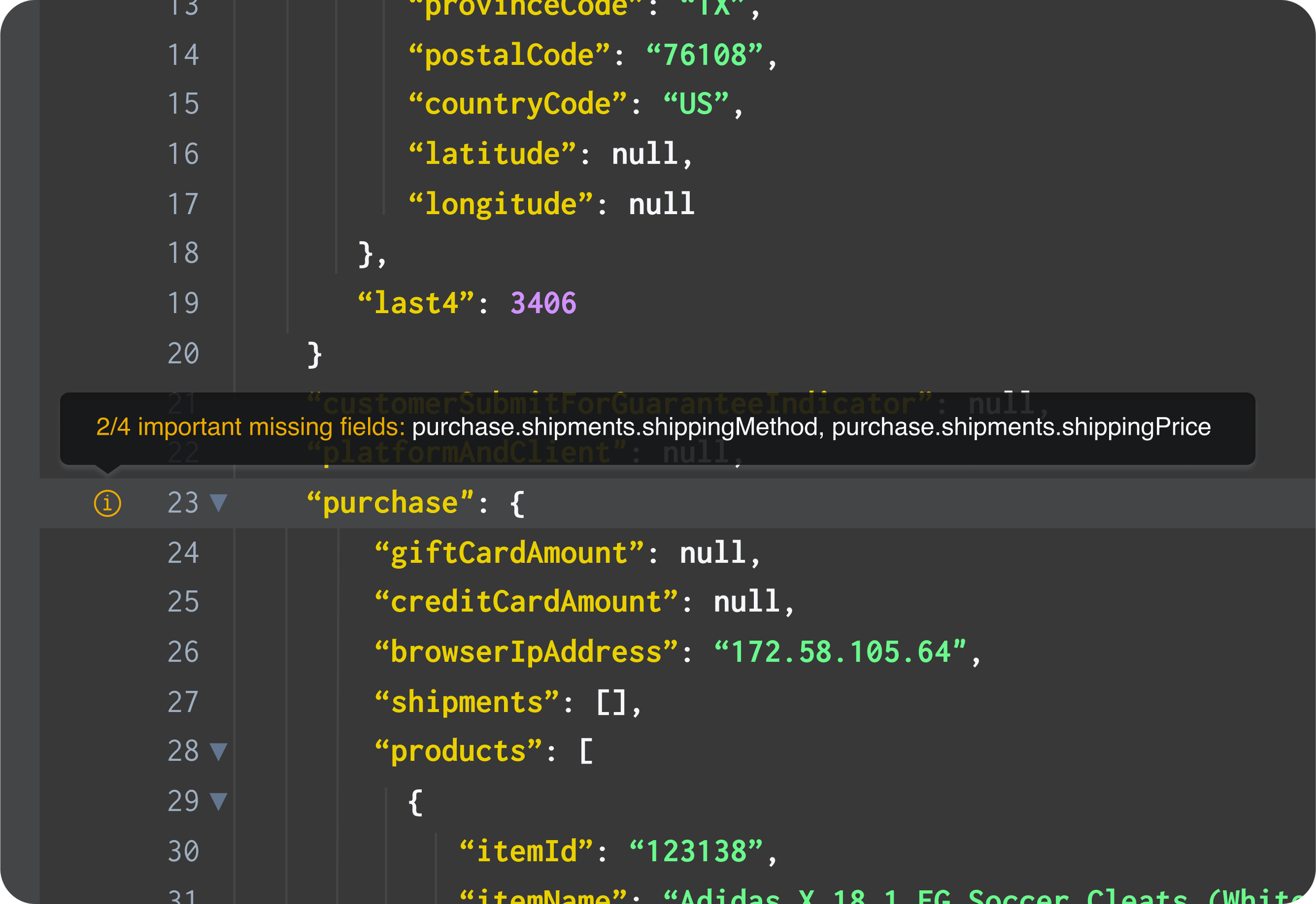This screenshot has width=1316, height=904.
Task: Click the "giftCardAmount" key
Action: click(x=508, y=553)
